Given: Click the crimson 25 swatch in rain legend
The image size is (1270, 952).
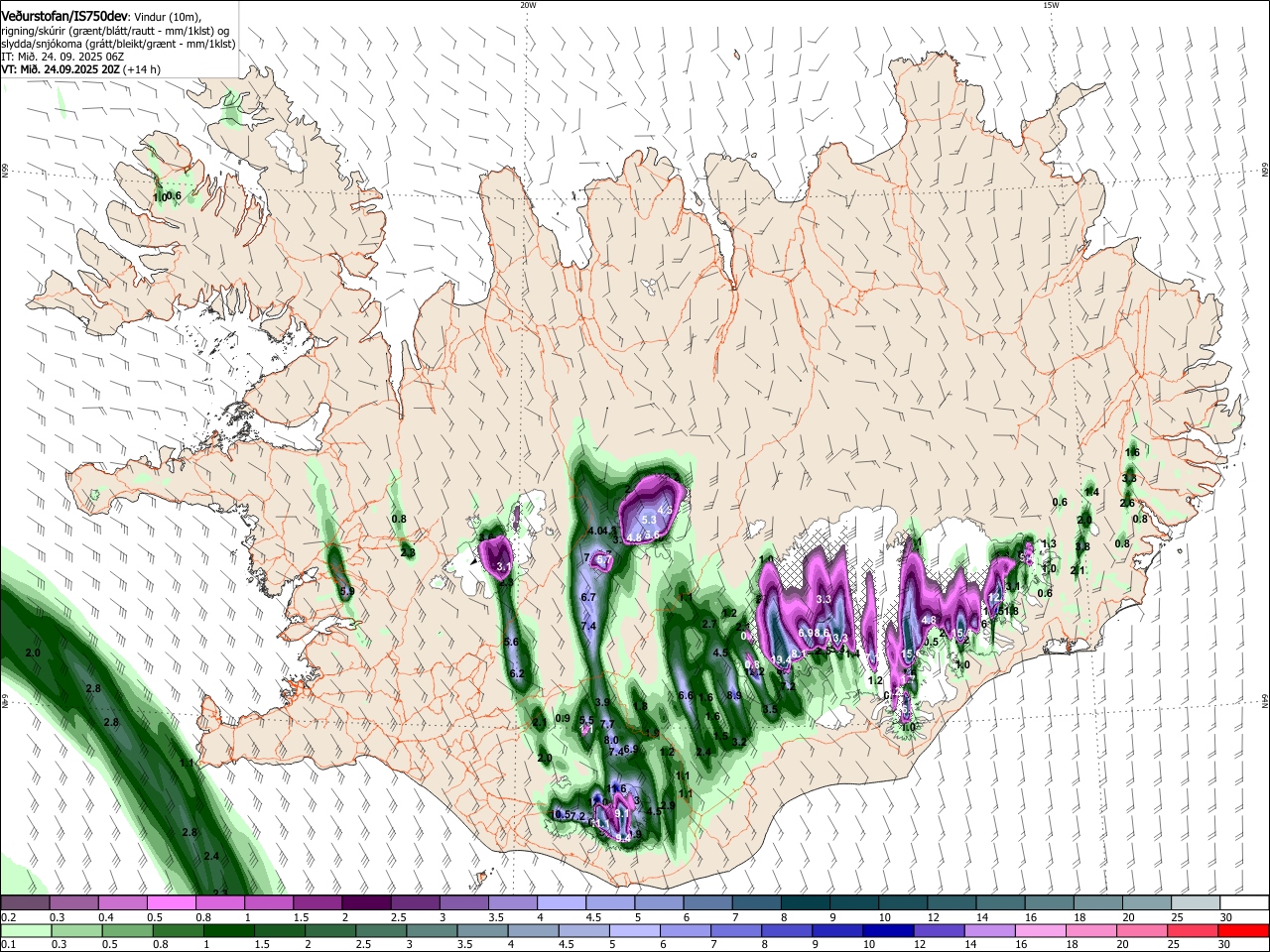Looking at the screenshot, I should tap(1194, 930).
